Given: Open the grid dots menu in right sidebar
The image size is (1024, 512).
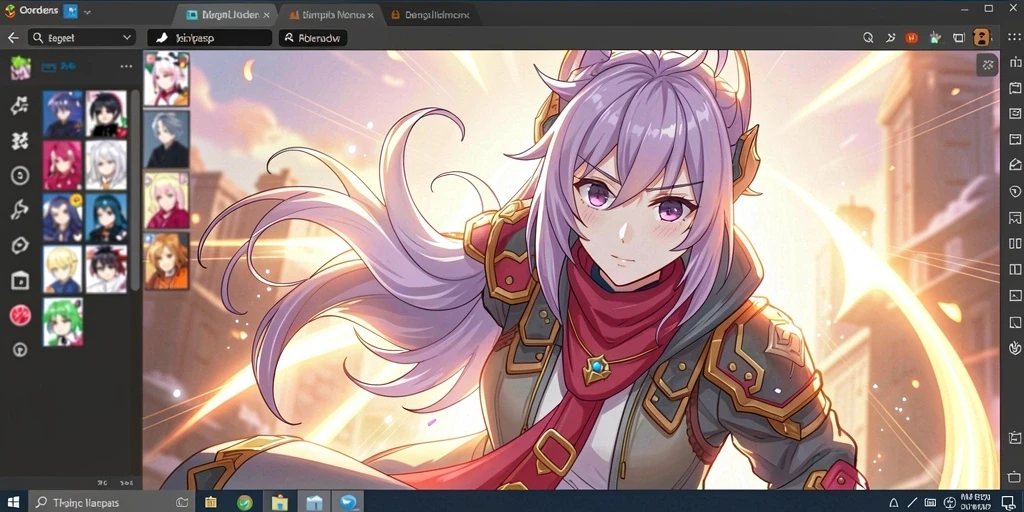Looking at the screenshot, I should tap(1014, 37).
